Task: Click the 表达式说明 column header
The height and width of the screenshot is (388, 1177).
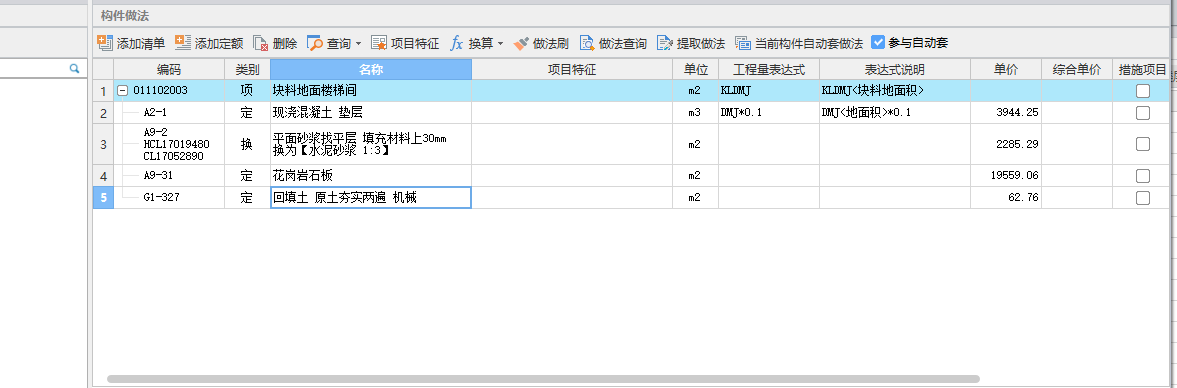Action: click(x=895, y=70)
